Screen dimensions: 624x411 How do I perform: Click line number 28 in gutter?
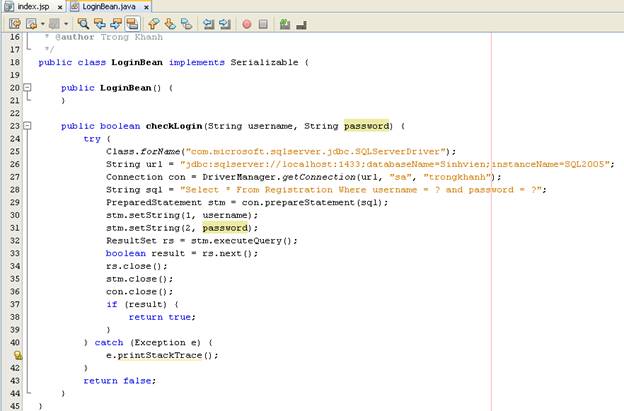pyautogui.click(x=15, y=189)
